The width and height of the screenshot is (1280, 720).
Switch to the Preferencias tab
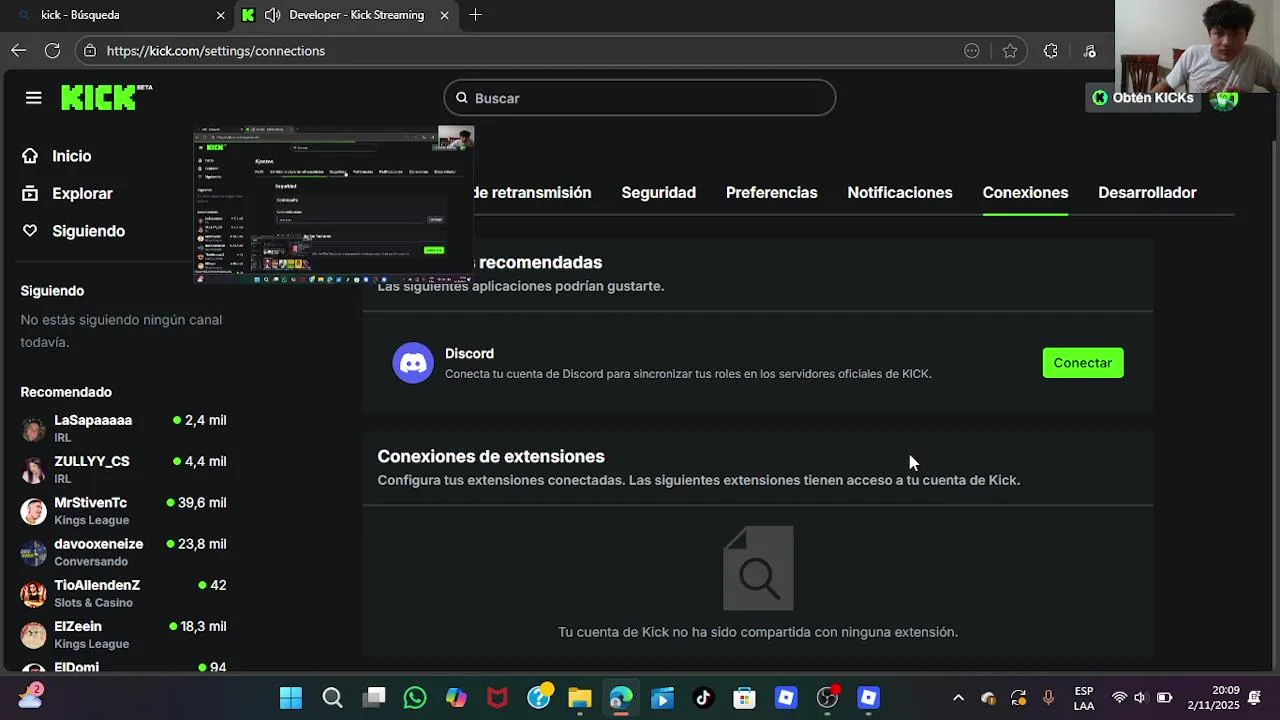pyautogui.click(x=771, y=193)
